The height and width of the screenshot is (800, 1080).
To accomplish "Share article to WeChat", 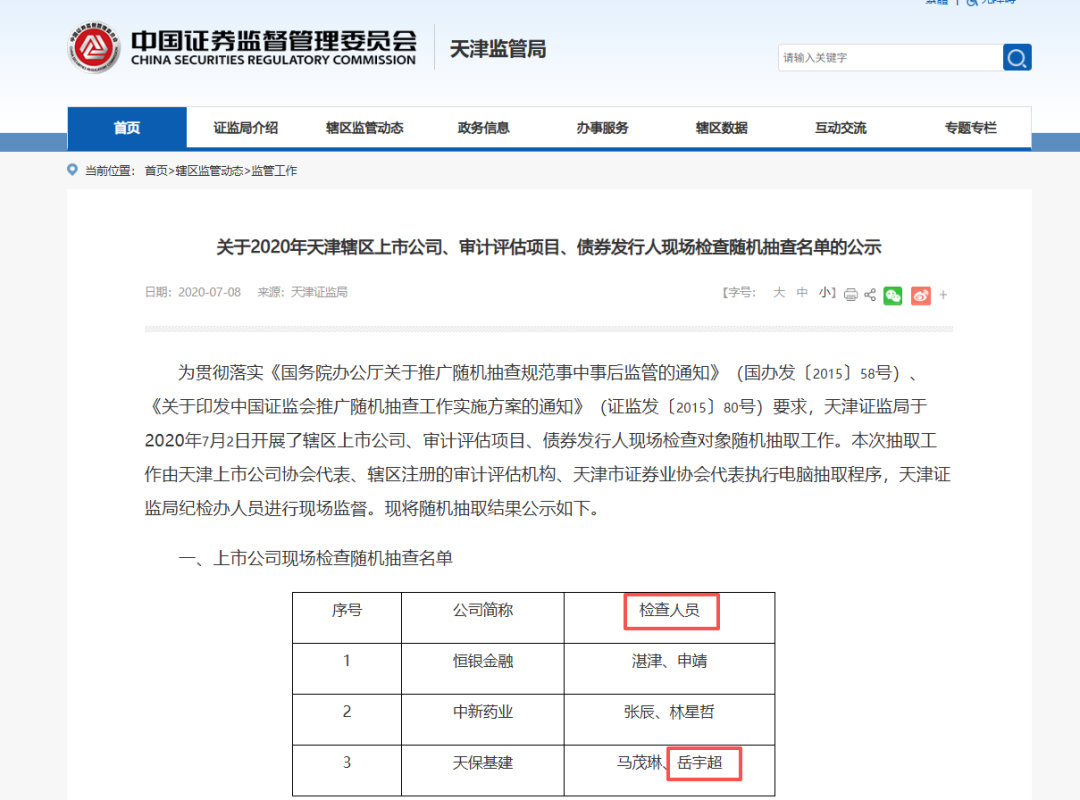I will [893, 295].
